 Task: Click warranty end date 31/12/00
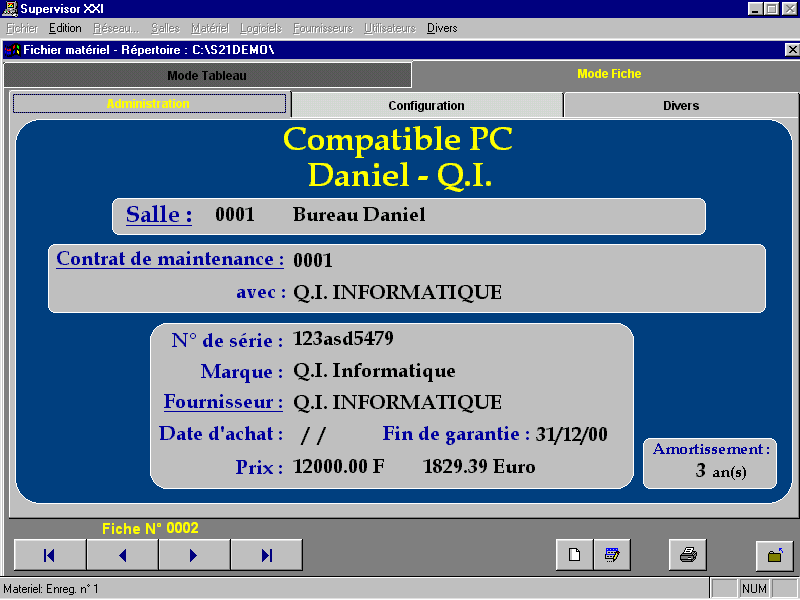(571, 434)
